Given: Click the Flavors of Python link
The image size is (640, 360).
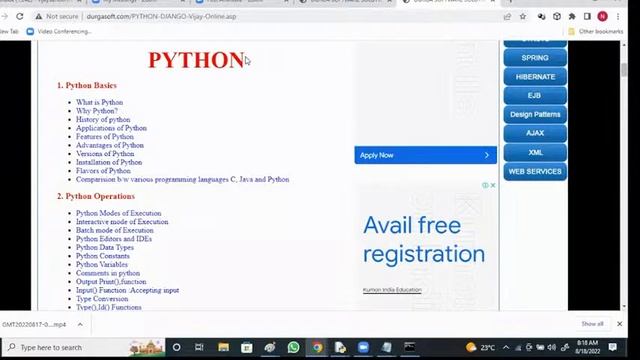Looking at the screenshot, I should click(x=103, y=171).
